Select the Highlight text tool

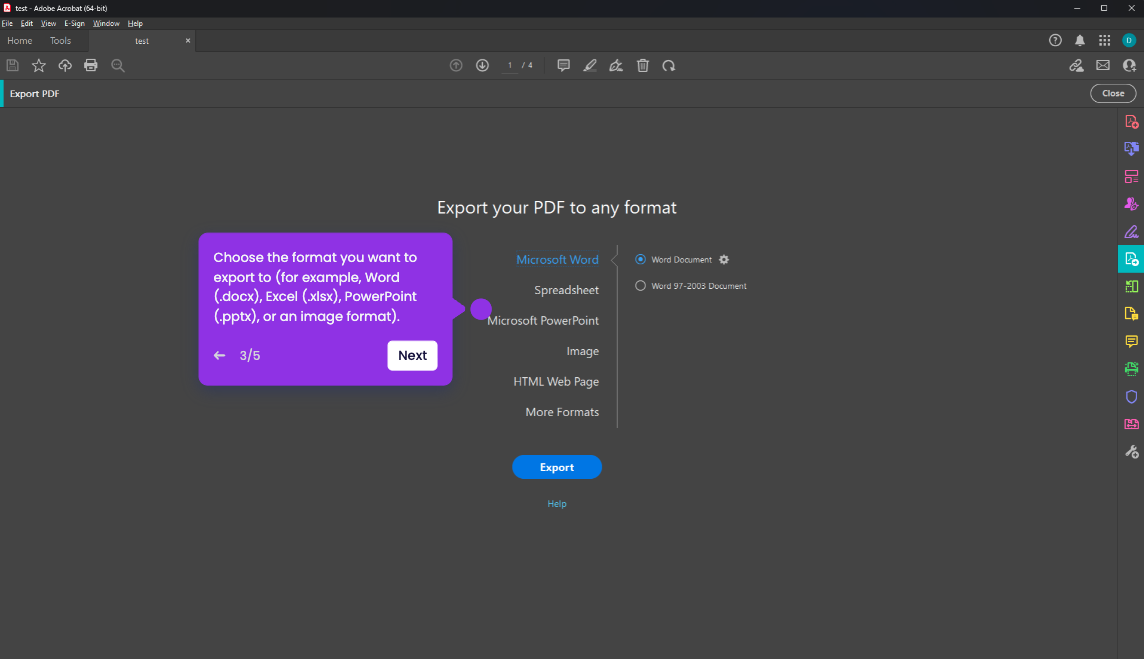pos(590,66)
